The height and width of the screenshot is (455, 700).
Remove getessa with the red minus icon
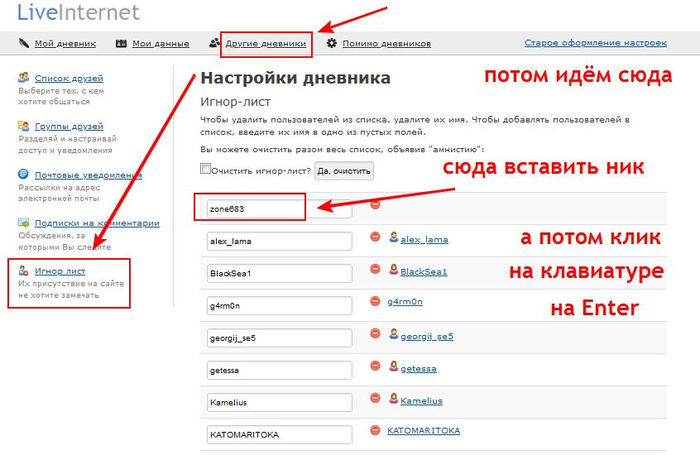[x=375, y=366]
